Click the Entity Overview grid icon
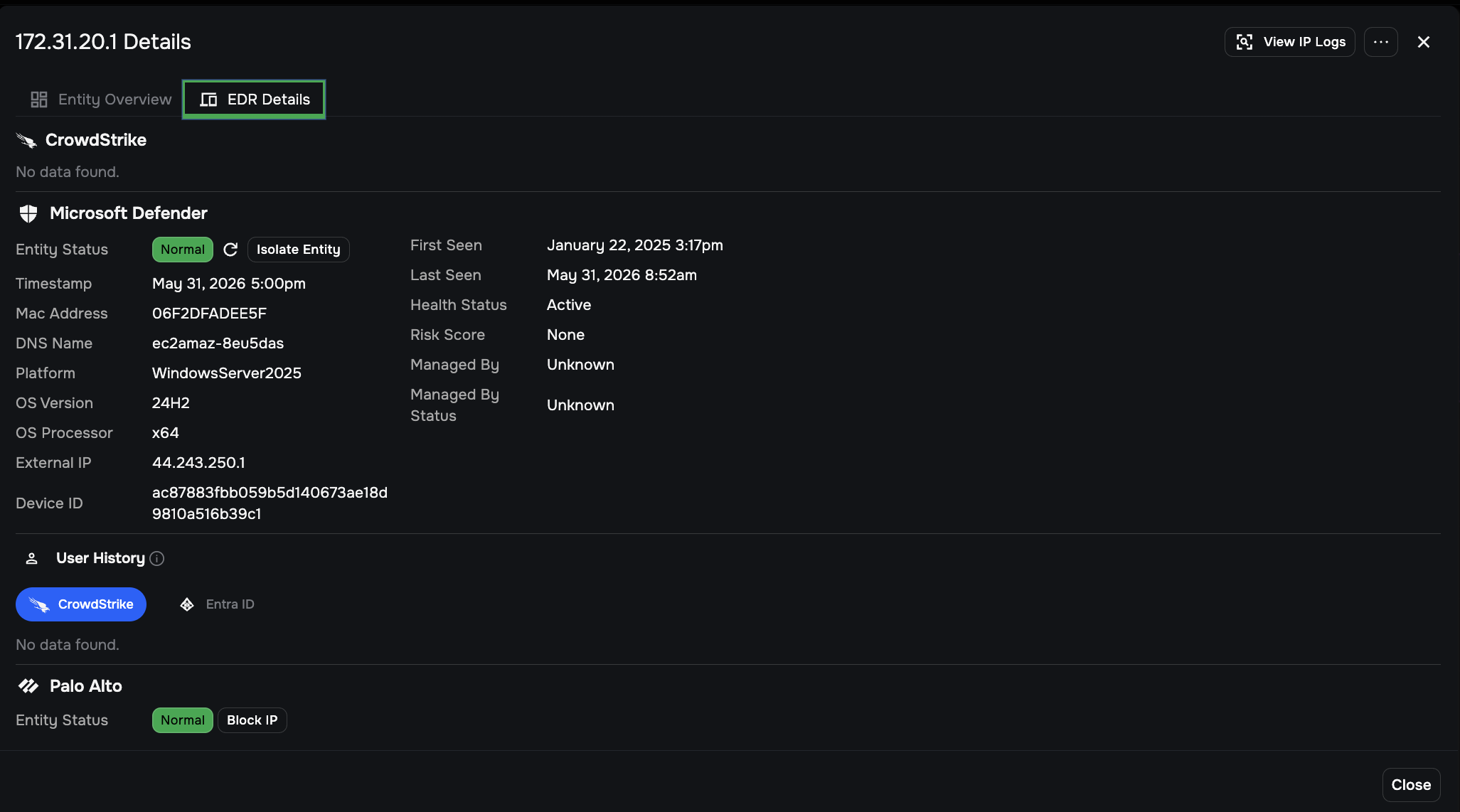Viewport: 1460px width, 812px height. [39, 100]
